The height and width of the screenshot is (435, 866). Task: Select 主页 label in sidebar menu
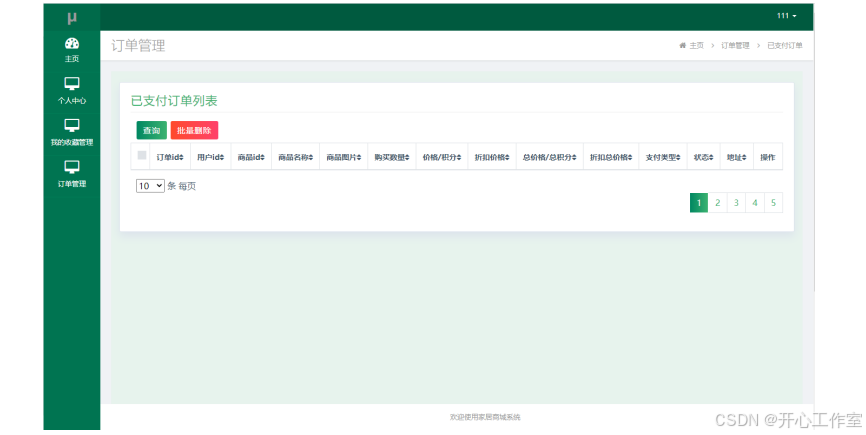[72, 59]
